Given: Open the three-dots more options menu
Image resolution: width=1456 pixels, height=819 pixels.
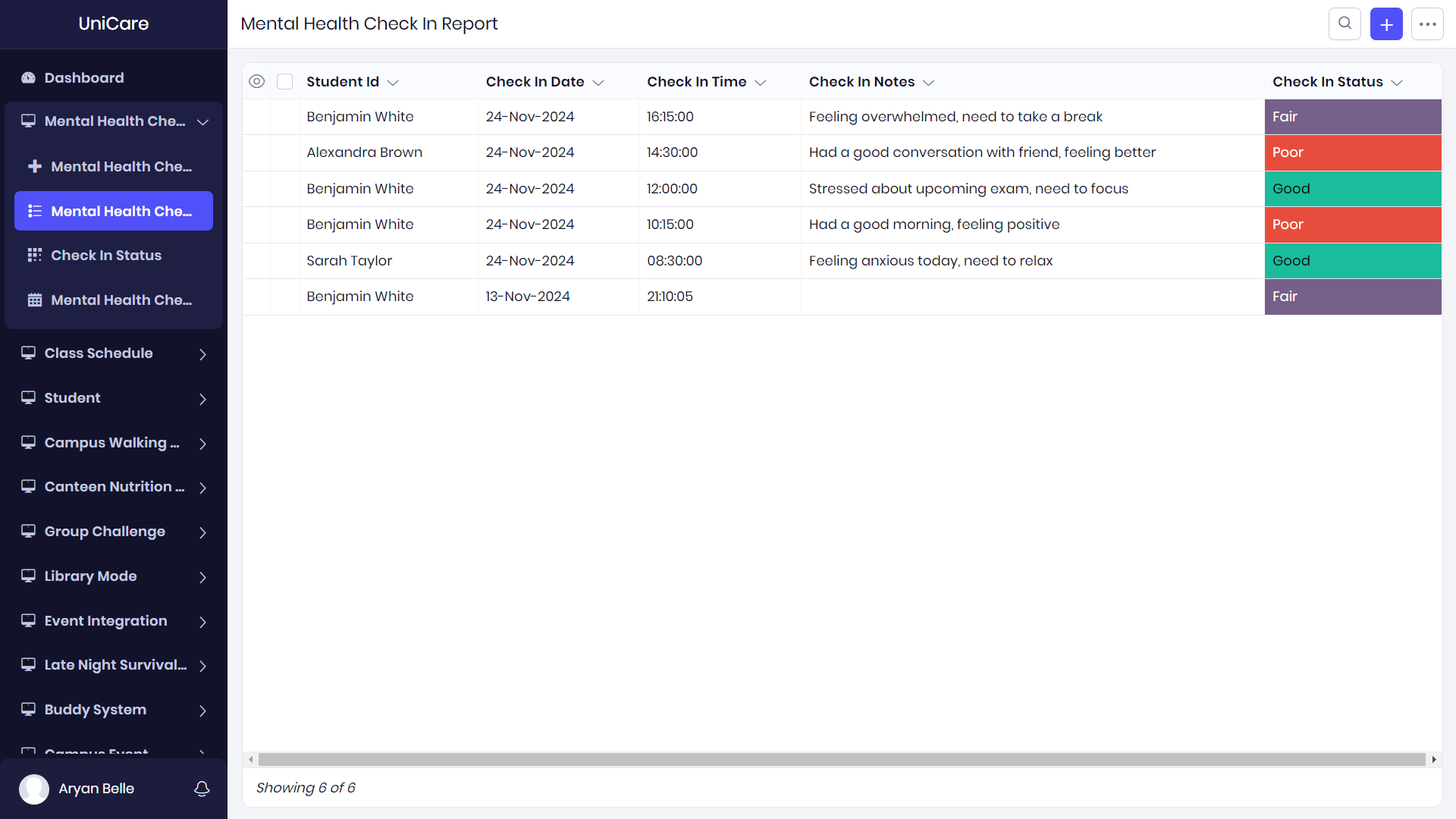Looking at the screenshot, I should 1427,24.
